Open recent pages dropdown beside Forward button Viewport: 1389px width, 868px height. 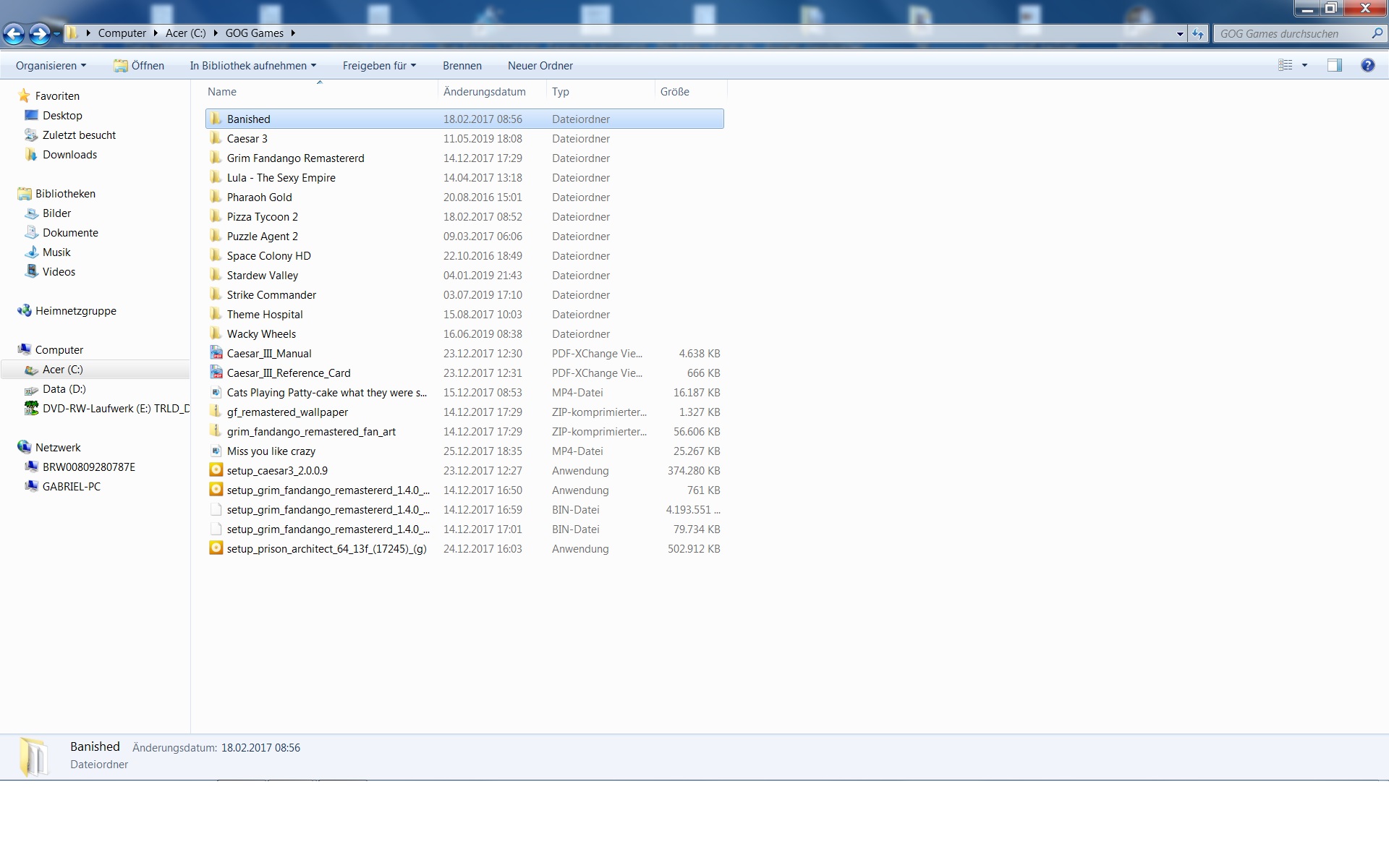[x=56, y=33]
